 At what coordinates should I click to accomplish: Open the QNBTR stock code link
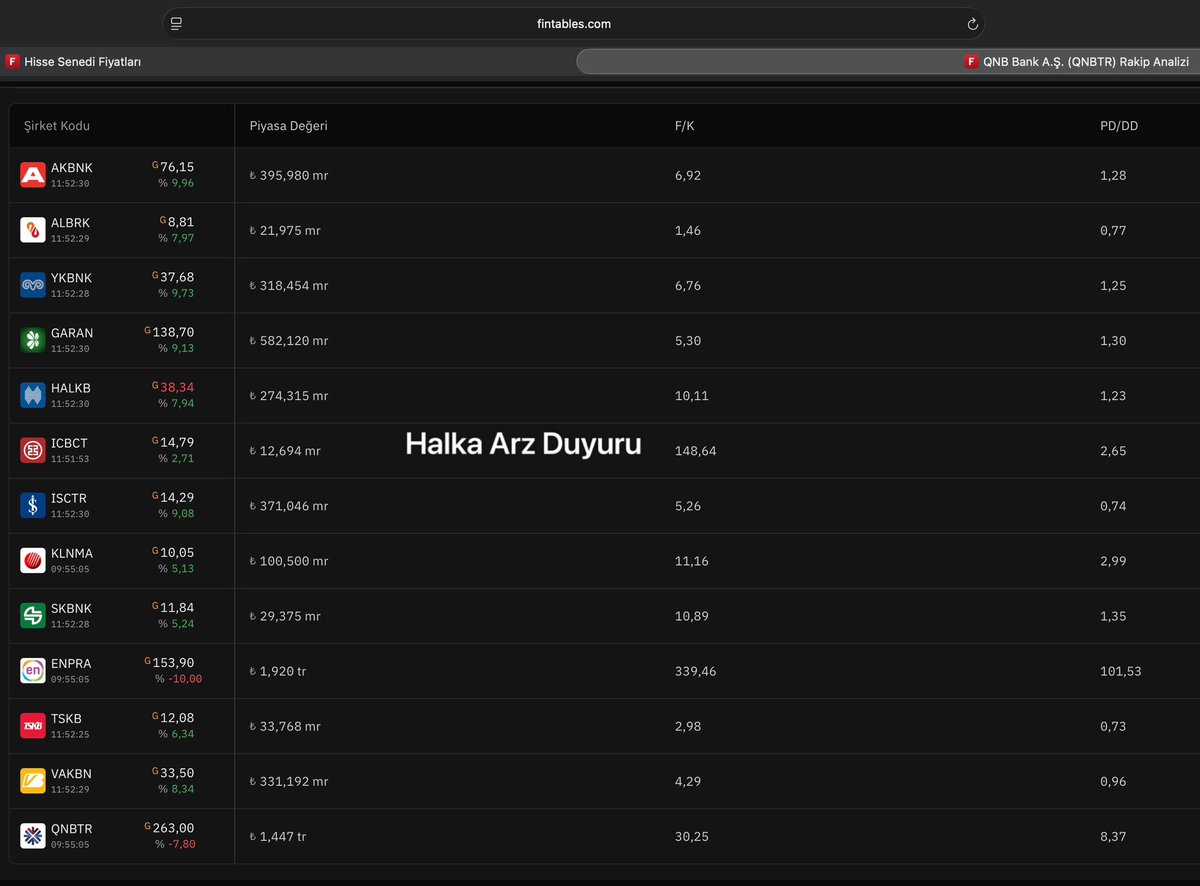point(71,828)
